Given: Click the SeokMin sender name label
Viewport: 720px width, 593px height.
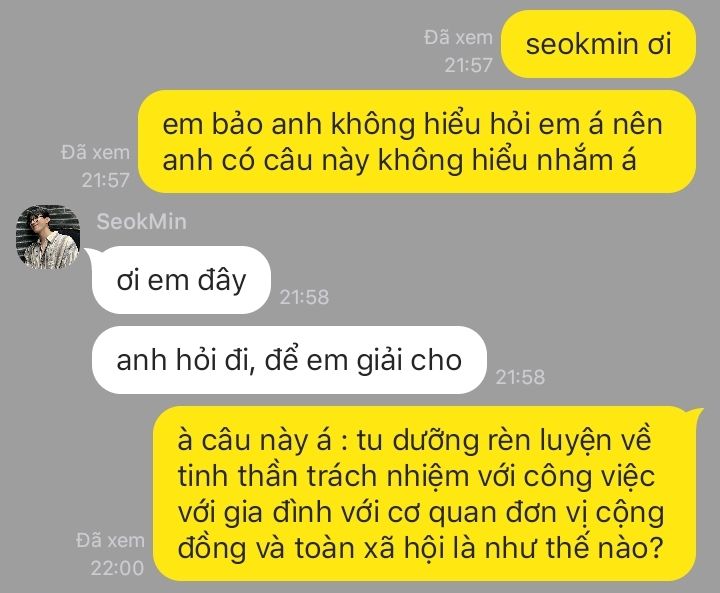Looking at the screenshot, I should pos(141,221).
